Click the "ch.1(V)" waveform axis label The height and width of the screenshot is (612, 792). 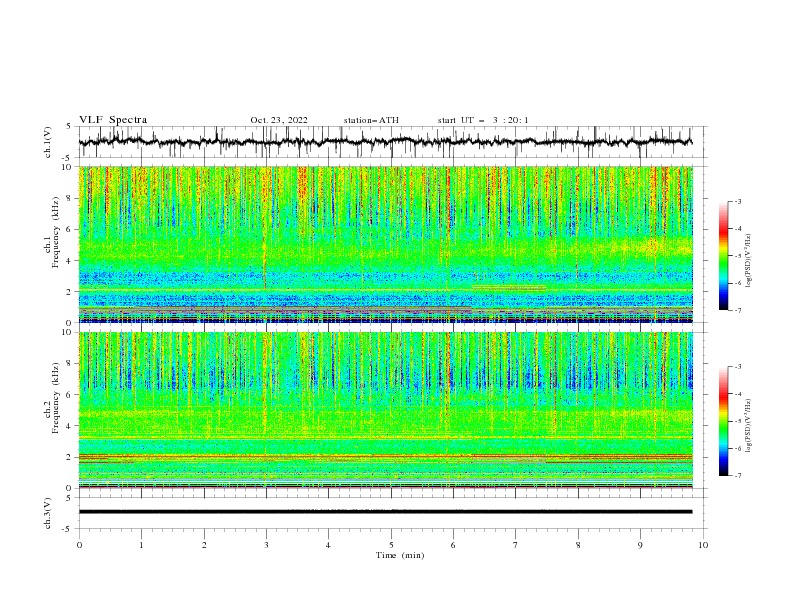[x=48, y=142]
